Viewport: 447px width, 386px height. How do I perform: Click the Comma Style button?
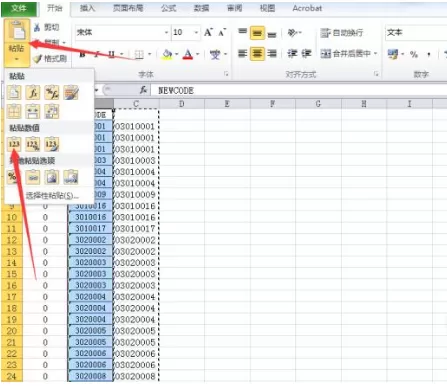coord(429,54)
